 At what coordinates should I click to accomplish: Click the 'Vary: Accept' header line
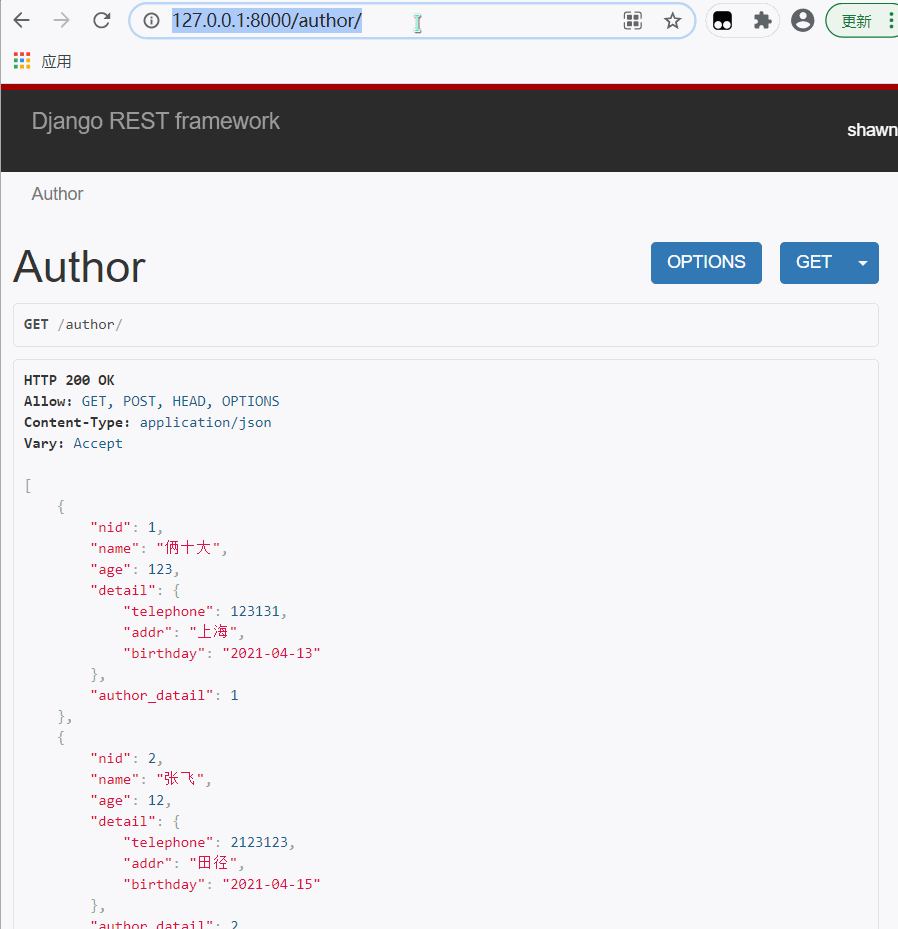tap(73, 444)
